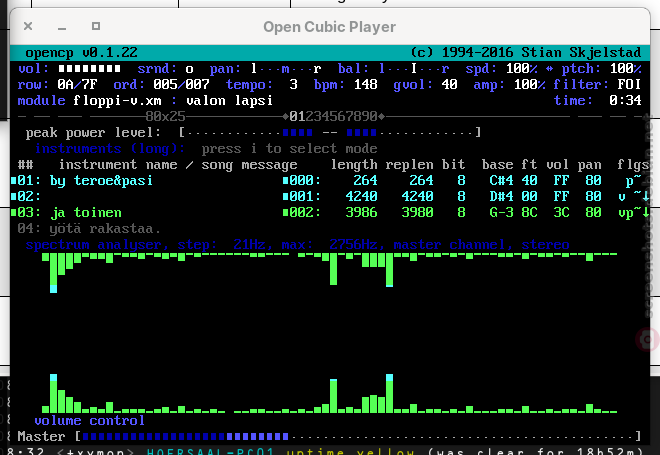
Task: Click the instrument name / song message header
Action: point(178,164)
